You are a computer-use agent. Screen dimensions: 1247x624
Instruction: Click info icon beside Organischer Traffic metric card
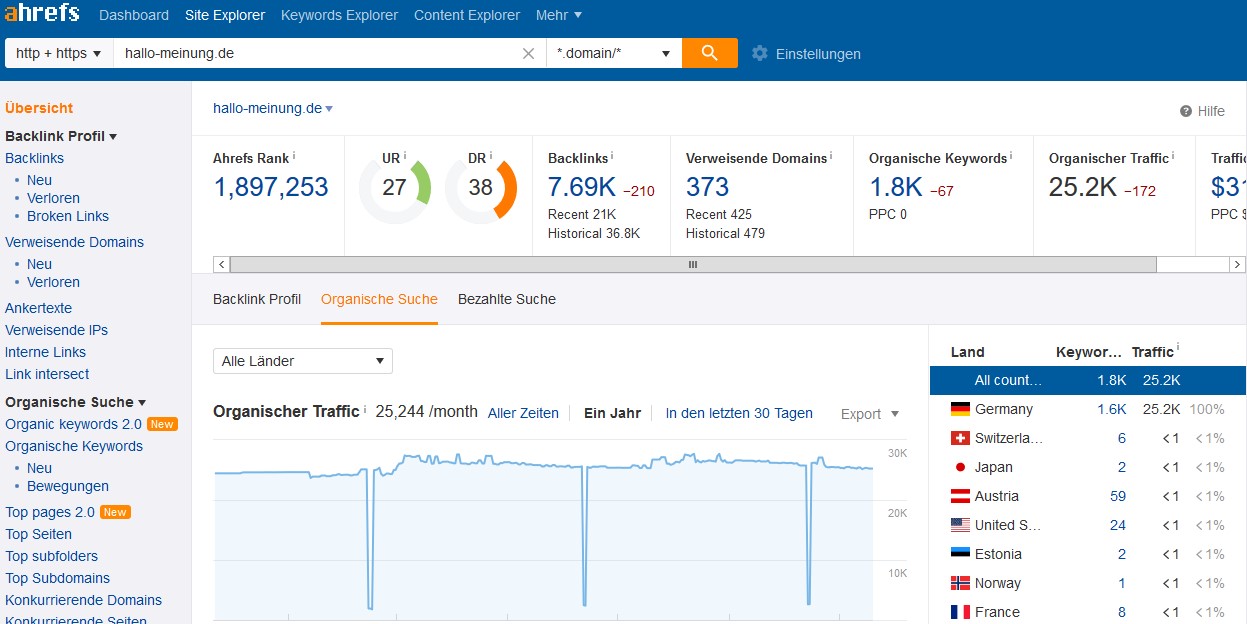pos(1173,156)
